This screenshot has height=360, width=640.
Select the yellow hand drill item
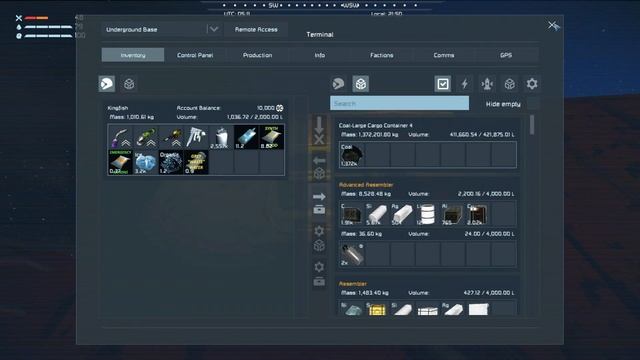click(x=171, y=137)
